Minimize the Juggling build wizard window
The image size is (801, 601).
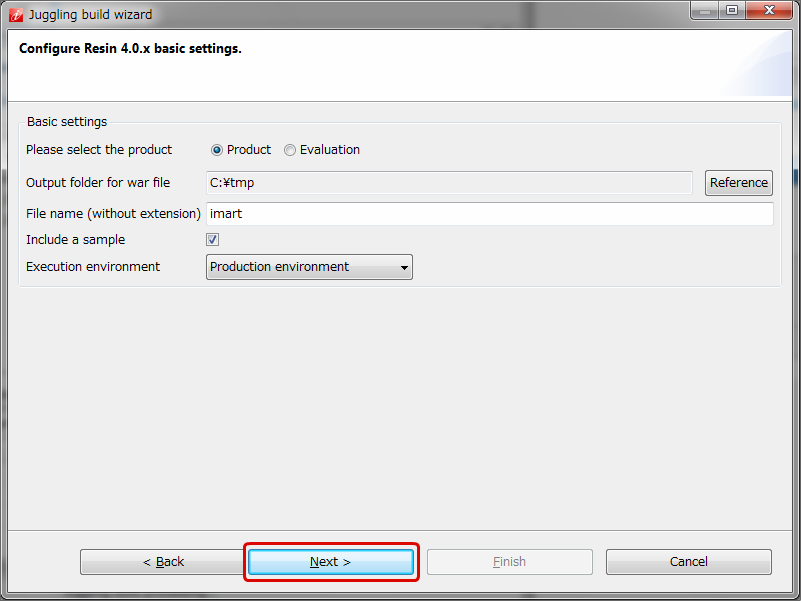(x=704, y=10)
